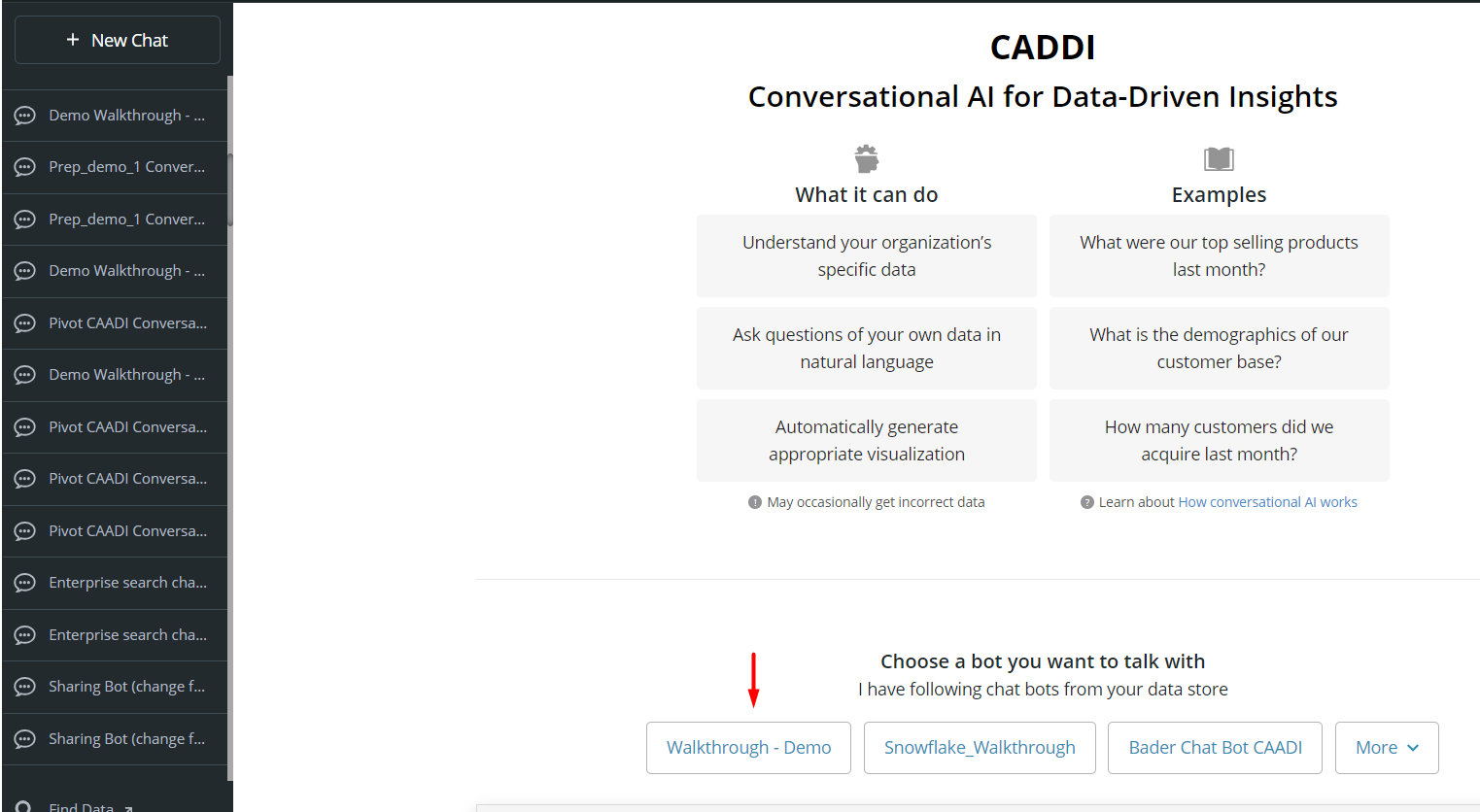Viewport: 1480px width, 812px height.
Task: Select the top selling products example question
Action: (1219, 255)
